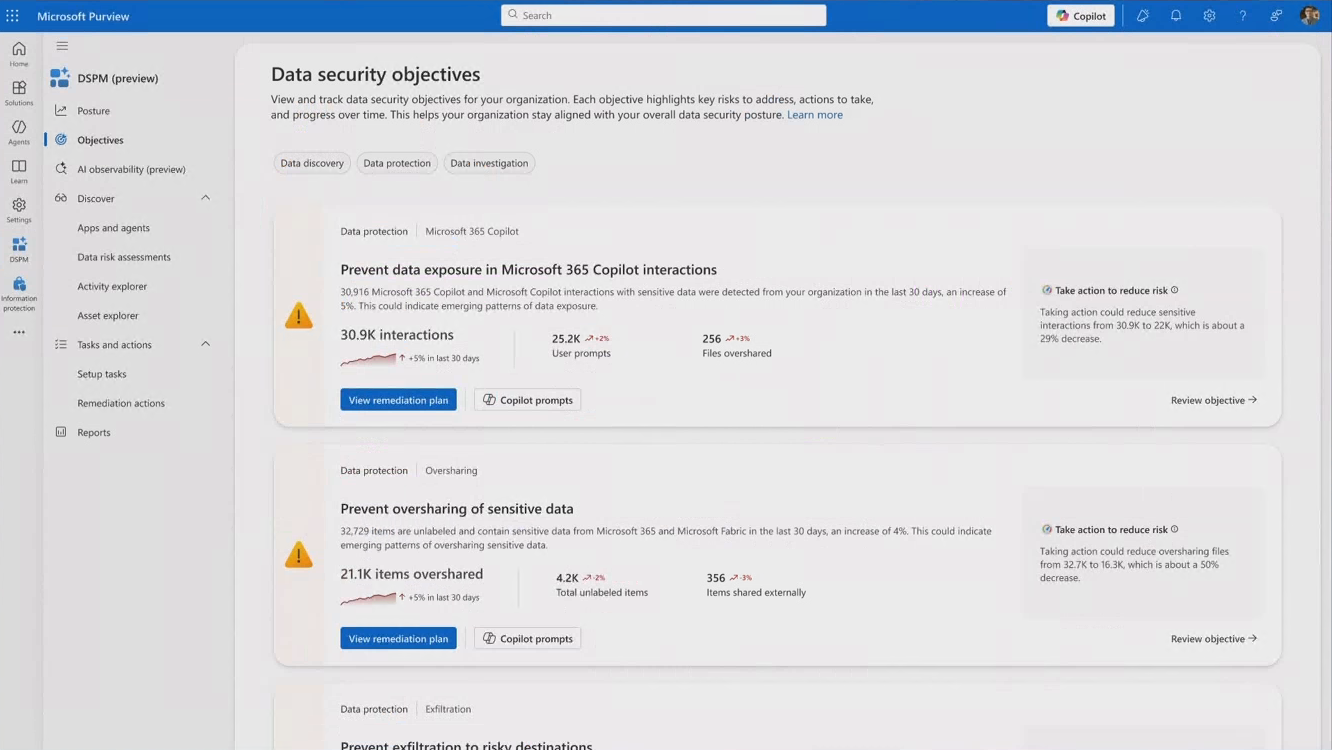
Task: Select DSPM icon in left rail
Action: [19, 249]
